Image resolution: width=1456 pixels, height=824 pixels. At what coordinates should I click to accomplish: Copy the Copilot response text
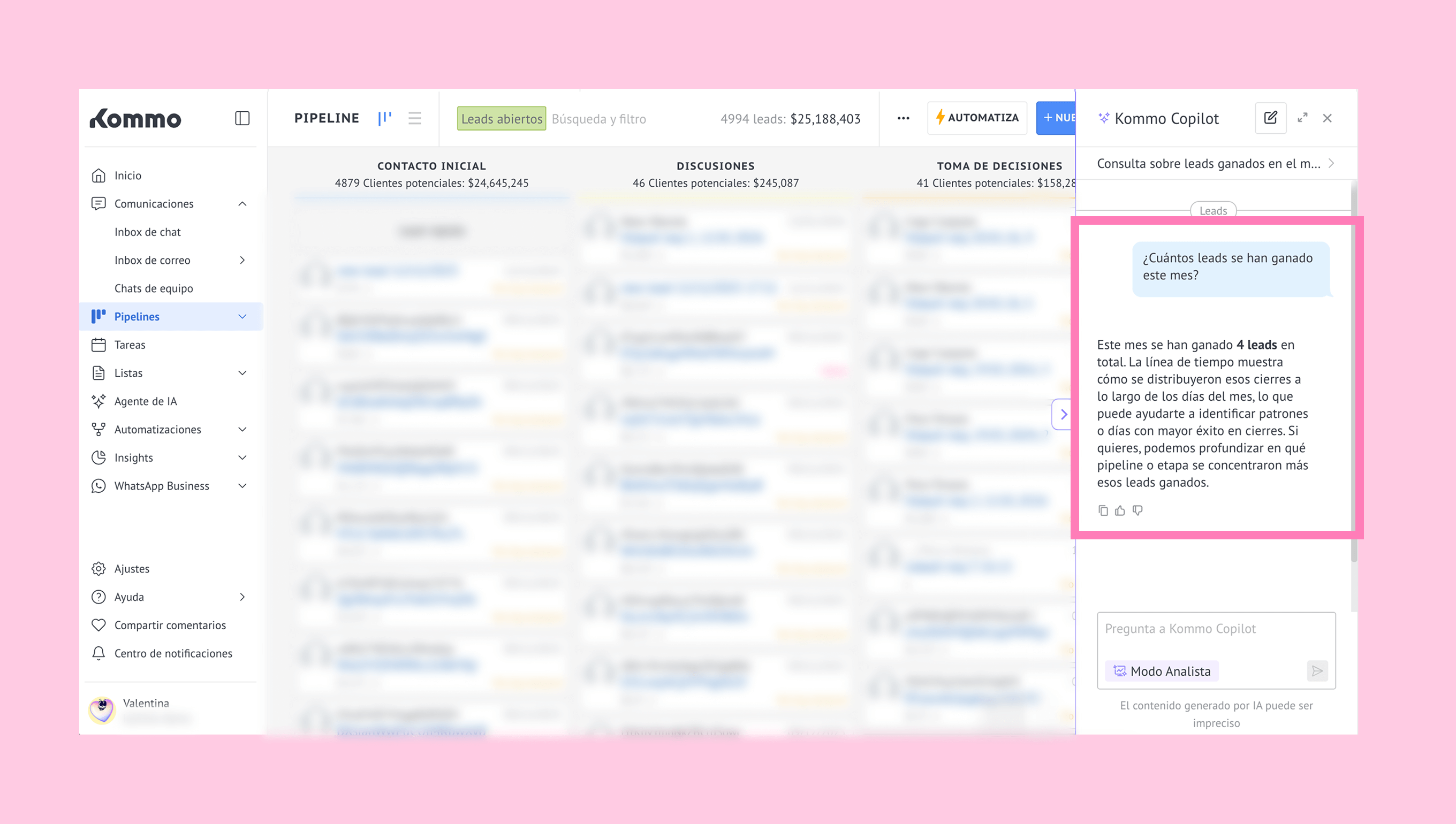click(x=1103, y=510)
